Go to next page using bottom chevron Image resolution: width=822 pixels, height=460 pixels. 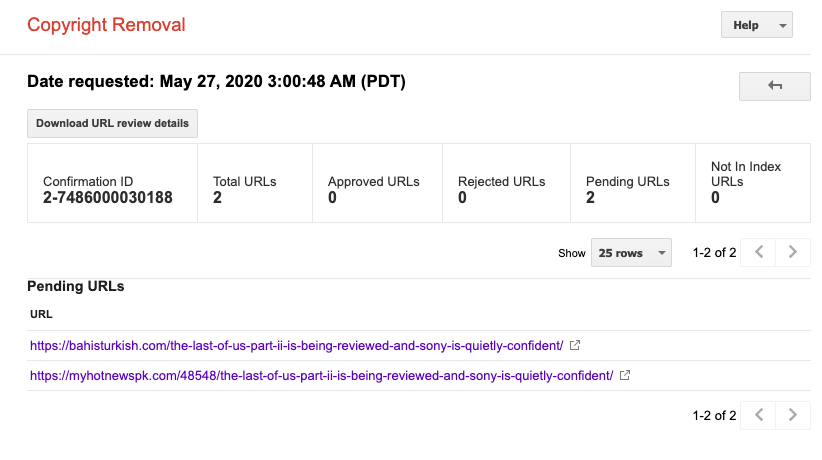pos(793,415)
